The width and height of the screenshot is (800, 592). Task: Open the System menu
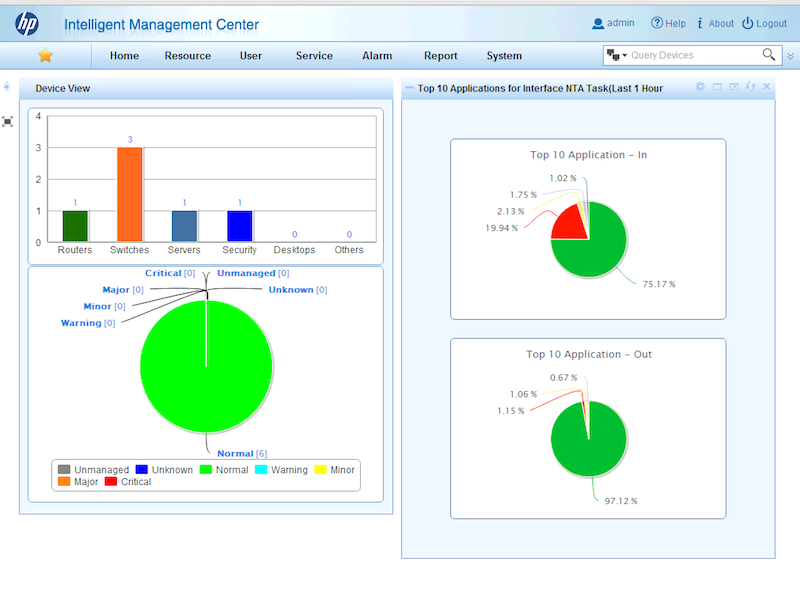click(x=504, y=56)
